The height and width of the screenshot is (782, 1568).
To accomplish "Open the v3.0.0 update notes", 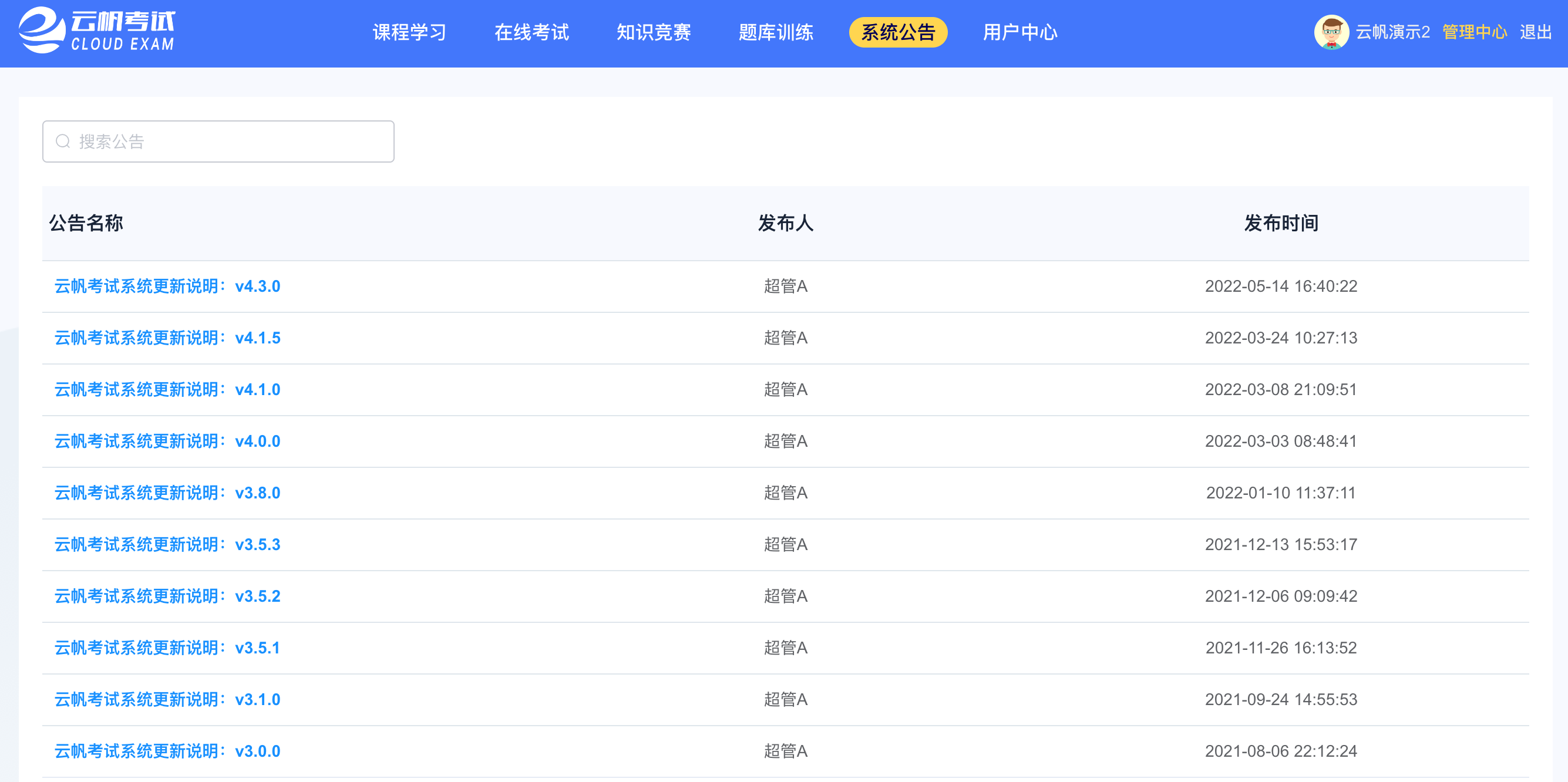I will [167, 752].
